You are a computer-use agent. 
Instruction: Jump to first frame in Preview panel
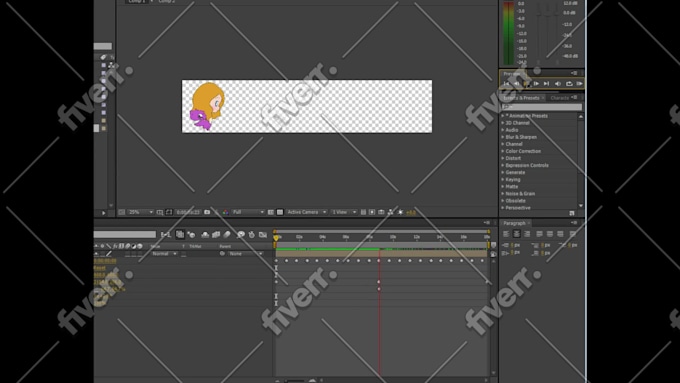(x=506, y=84)
